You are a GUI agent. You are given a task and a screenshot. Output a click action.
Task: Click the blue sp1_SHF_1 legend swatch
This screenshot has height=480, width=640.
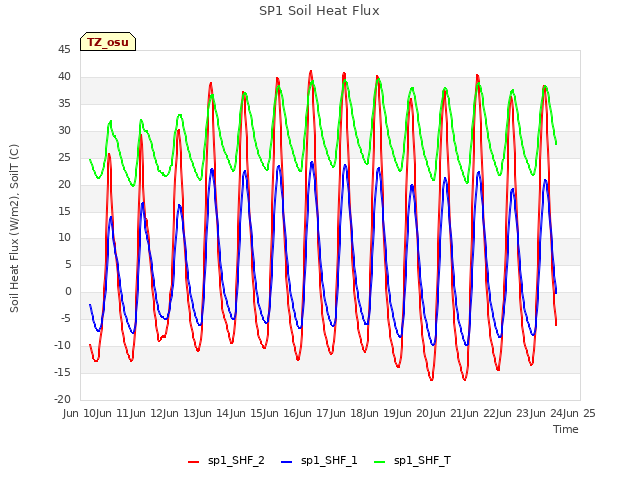pyautogui.click(x=287, y=462)
